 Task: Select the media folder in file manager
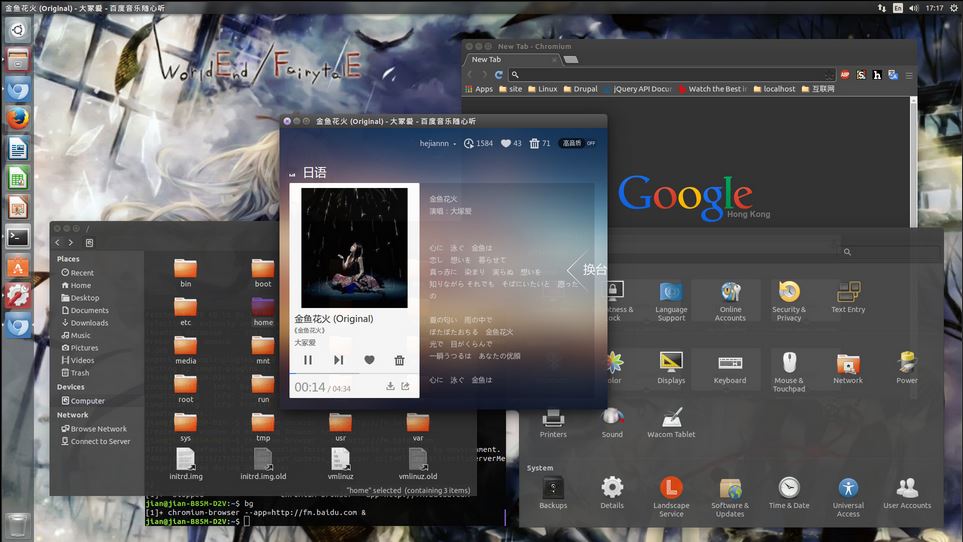click(185, 350)
